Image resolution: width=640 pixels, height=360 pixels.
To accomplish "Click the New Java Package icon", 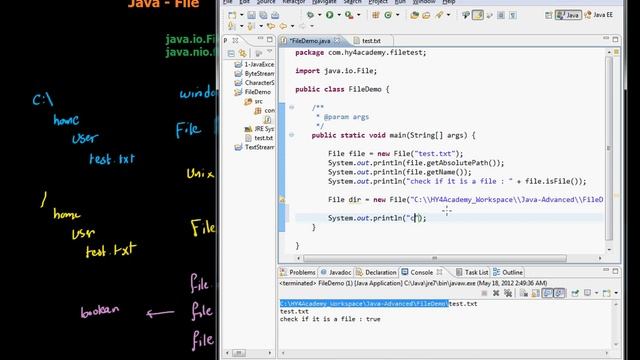I will click(376, 15).
